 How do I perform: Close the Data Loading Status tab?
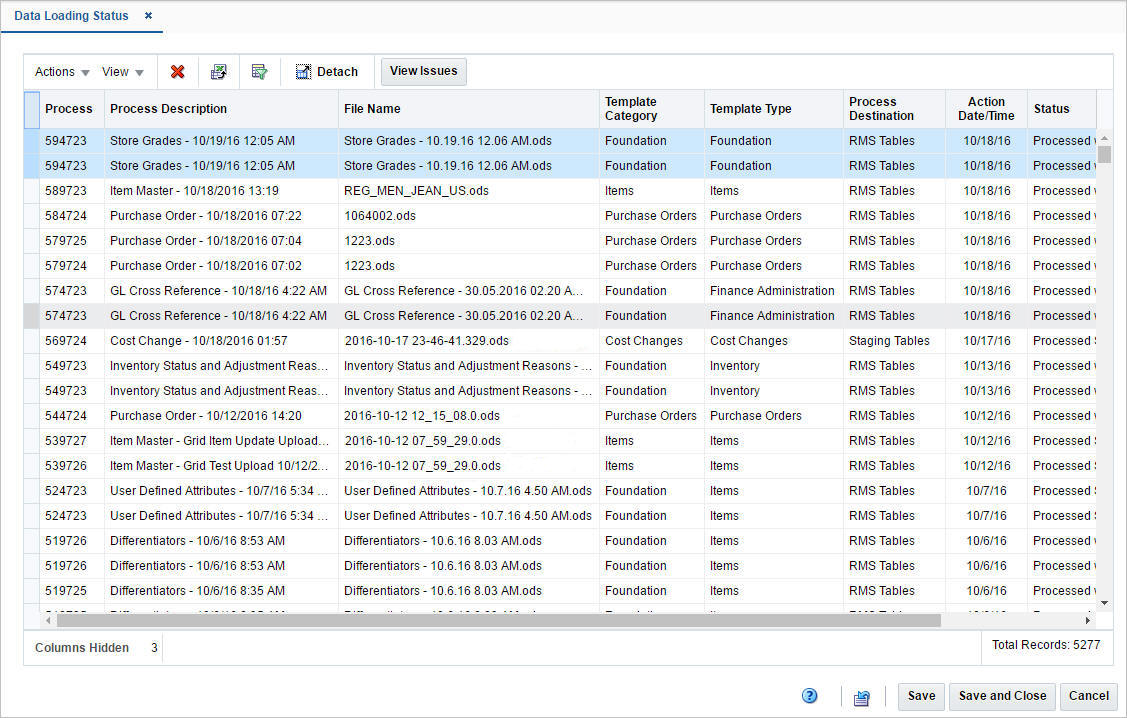coord(147,16)
